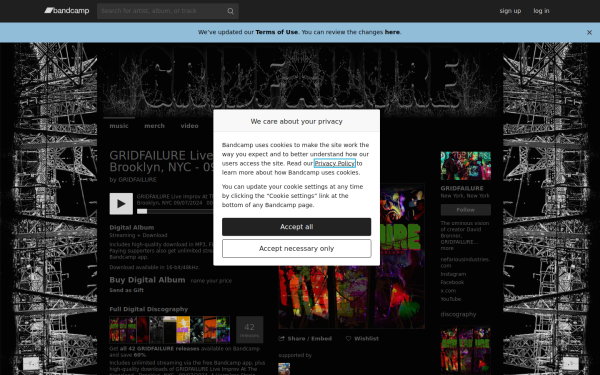Click the 'name your price' text

pyautogui.click(x=211, y=281)
